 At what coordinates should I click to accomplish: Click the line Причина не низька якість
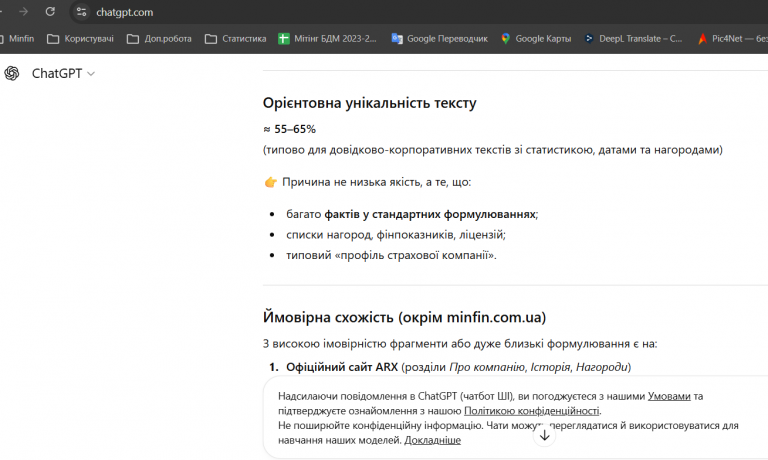pyautogui.click(x=376, y=182)
